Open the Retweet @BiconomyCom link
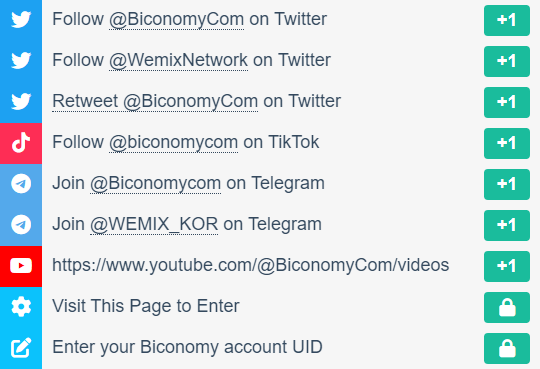The image size is (540, 369). tap(155, 101)
